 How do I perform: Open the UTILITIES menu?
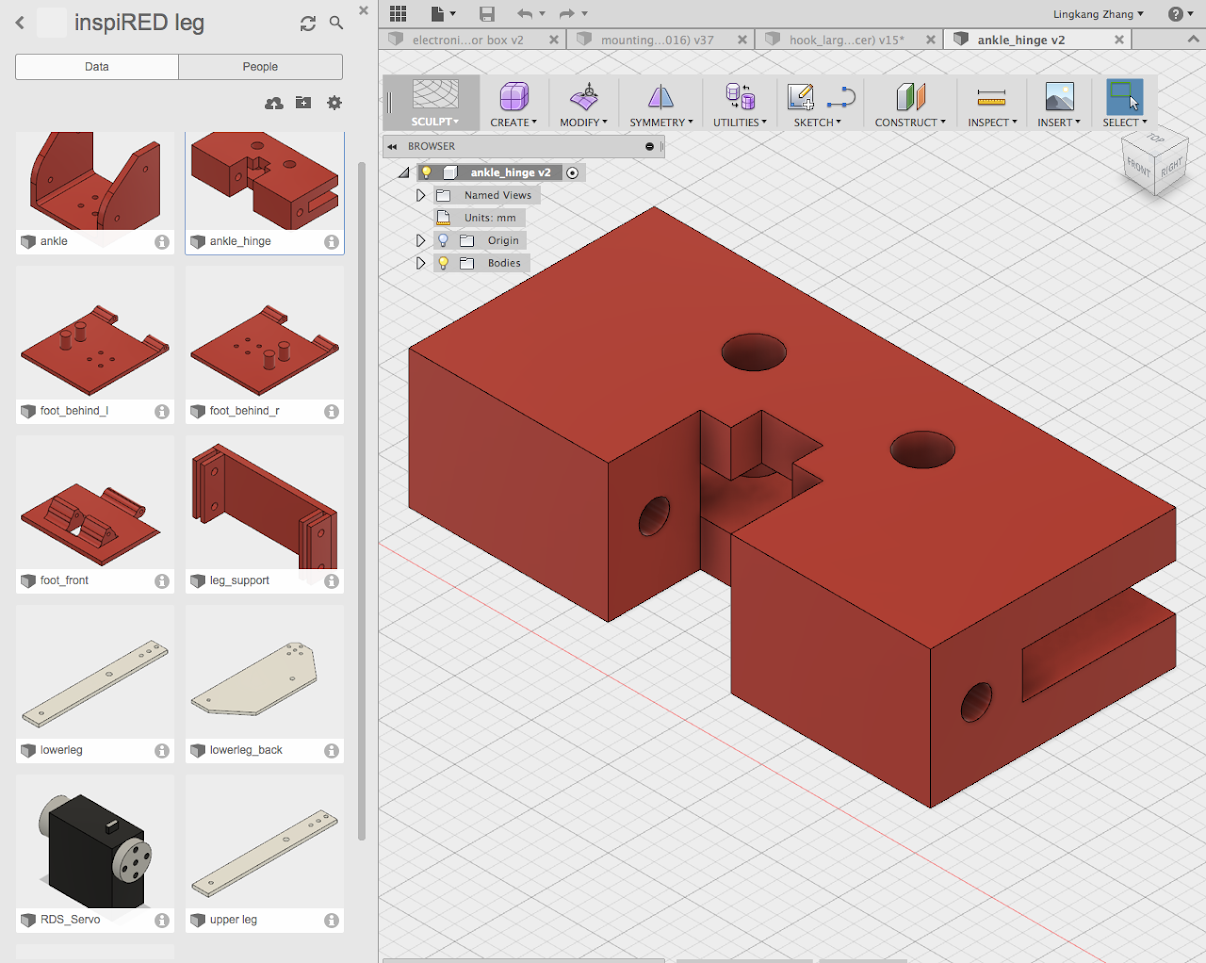coord(740,122)
